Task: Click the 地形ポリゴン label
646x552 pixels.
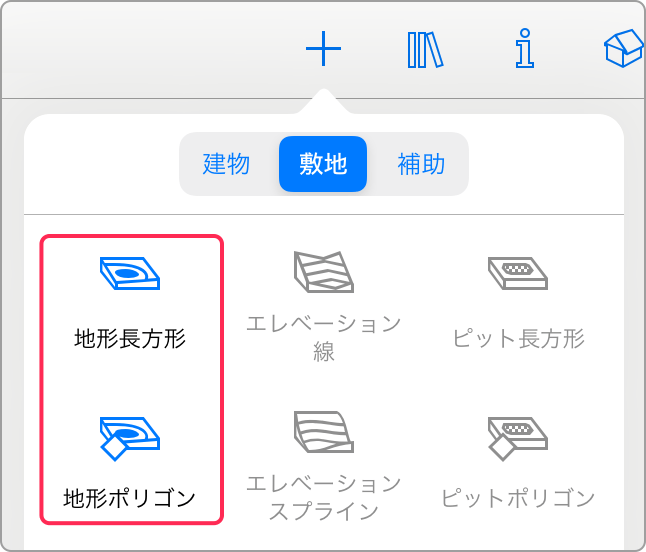Action: pyautogui.click(x=129, y=498)
